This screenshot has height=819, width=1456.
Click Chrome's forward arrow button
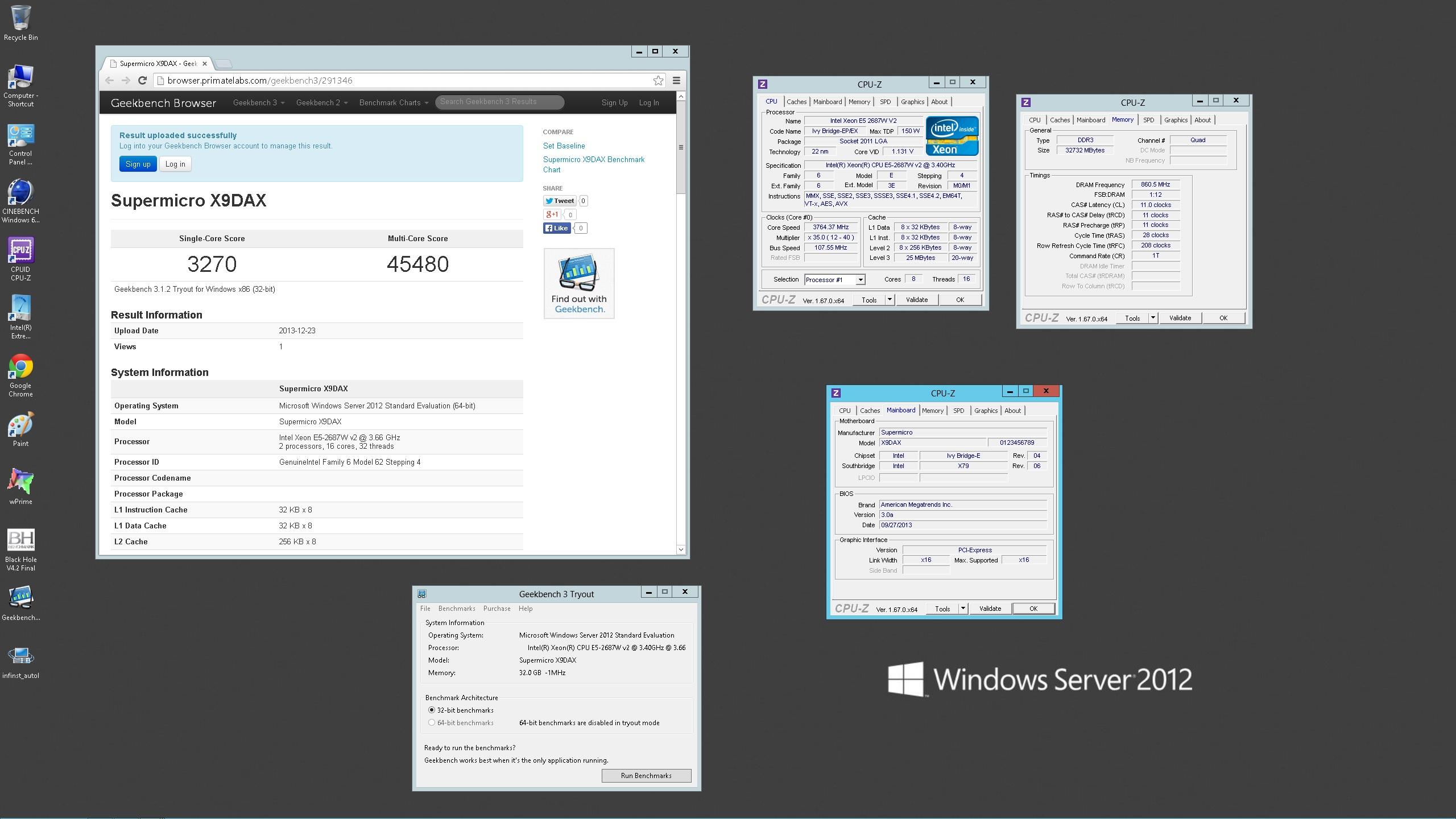pos(126,81)
